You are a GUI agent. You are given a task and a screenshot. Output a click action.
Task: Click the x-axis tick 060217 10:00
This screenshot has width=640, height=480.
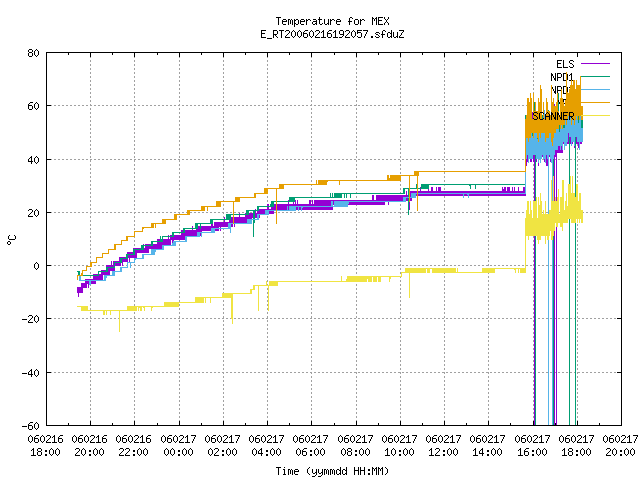[400, 445]
